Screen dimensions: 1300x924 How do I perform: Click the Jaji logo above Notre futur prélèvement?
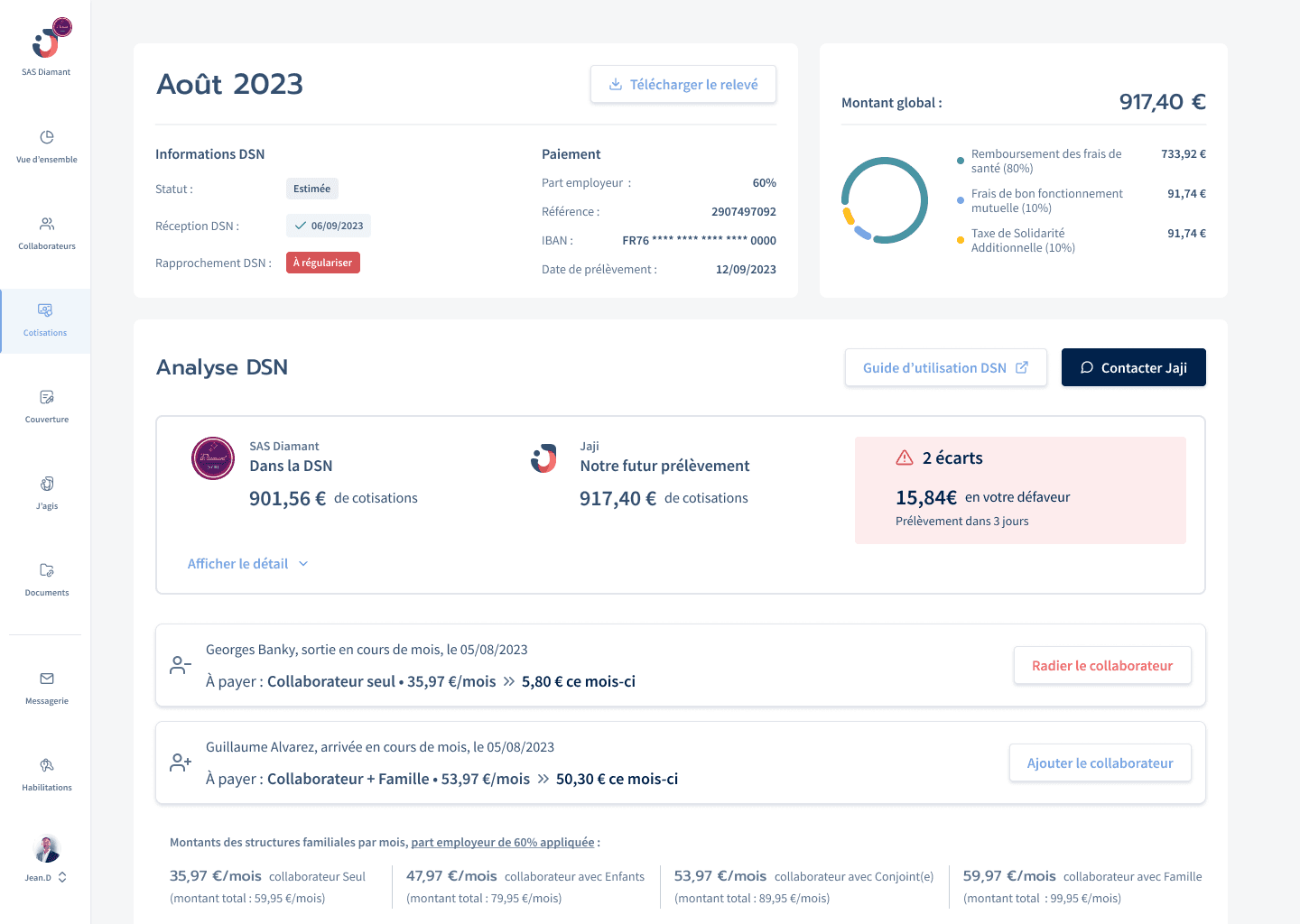pos(543,458)
